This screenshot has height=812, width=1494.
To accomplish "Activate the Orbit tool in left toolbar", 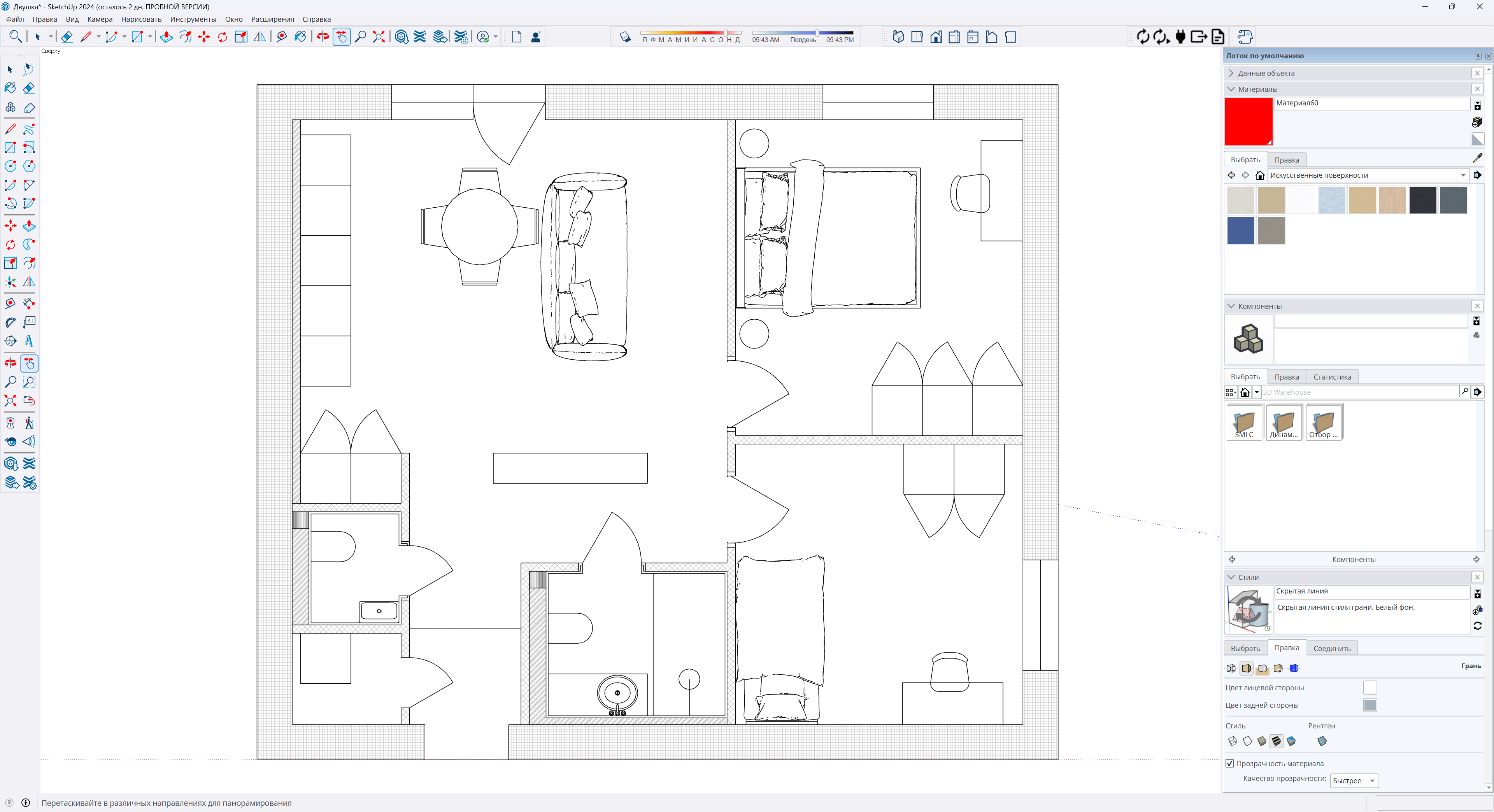I will (11, 363).
